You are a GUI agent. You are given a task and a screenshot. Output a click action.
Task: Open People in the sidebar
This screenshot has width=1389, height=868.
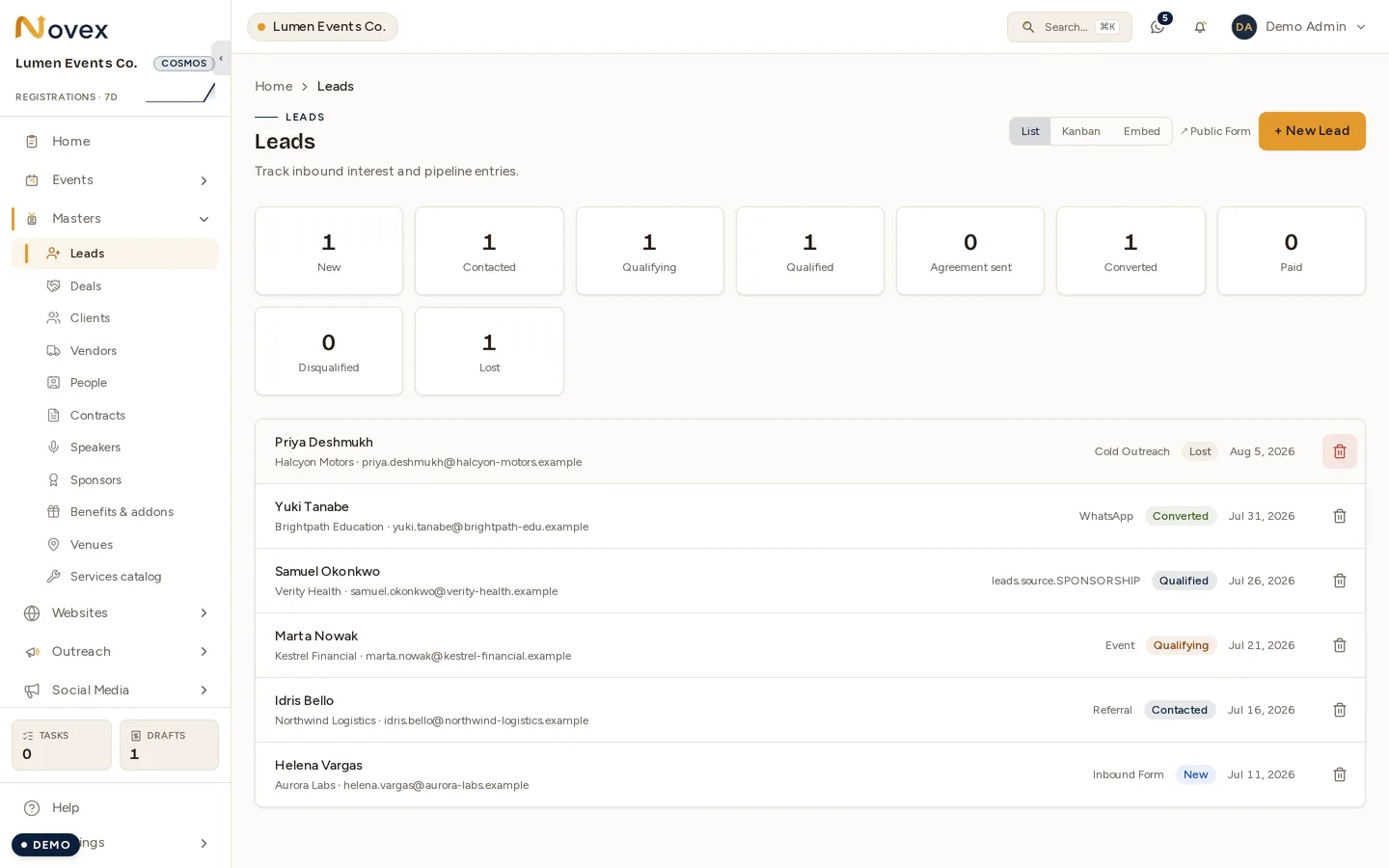tap(116, 383)
